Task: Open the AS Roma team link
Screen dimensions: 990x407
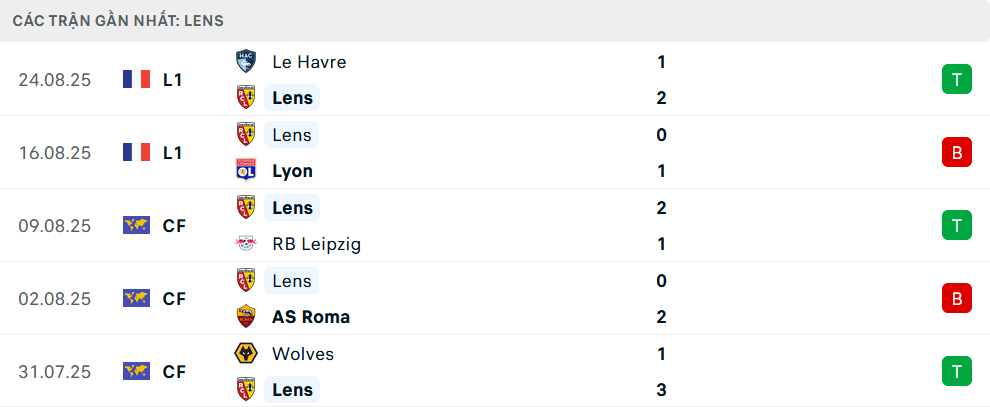Action: [310, 317]
